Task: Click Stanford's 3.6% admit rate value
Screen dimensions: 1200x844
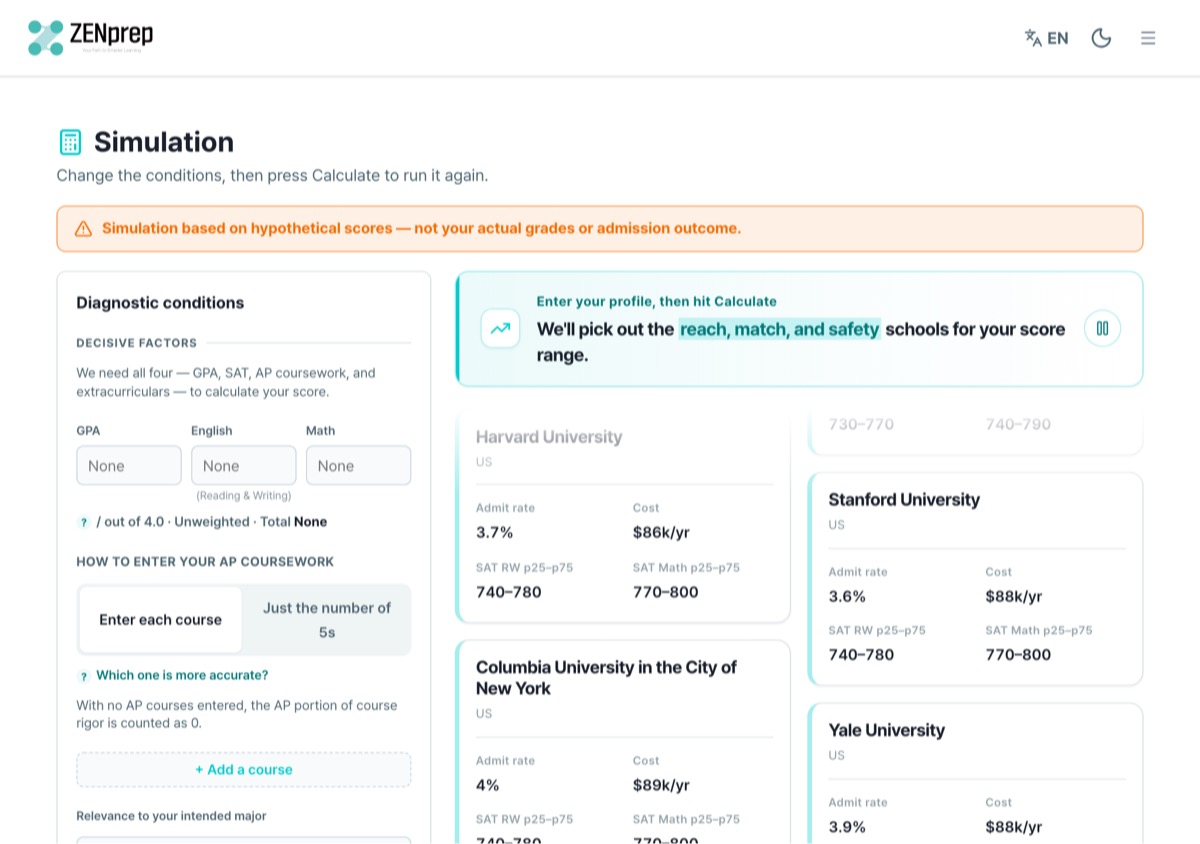Action: 847,596
